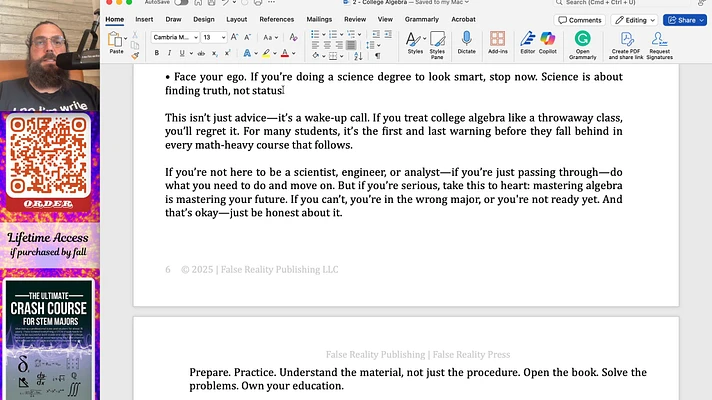Screen dimensions: 712x400
Task: Open the Mailings ribbon tab
Action: click(x=319, y=19)
